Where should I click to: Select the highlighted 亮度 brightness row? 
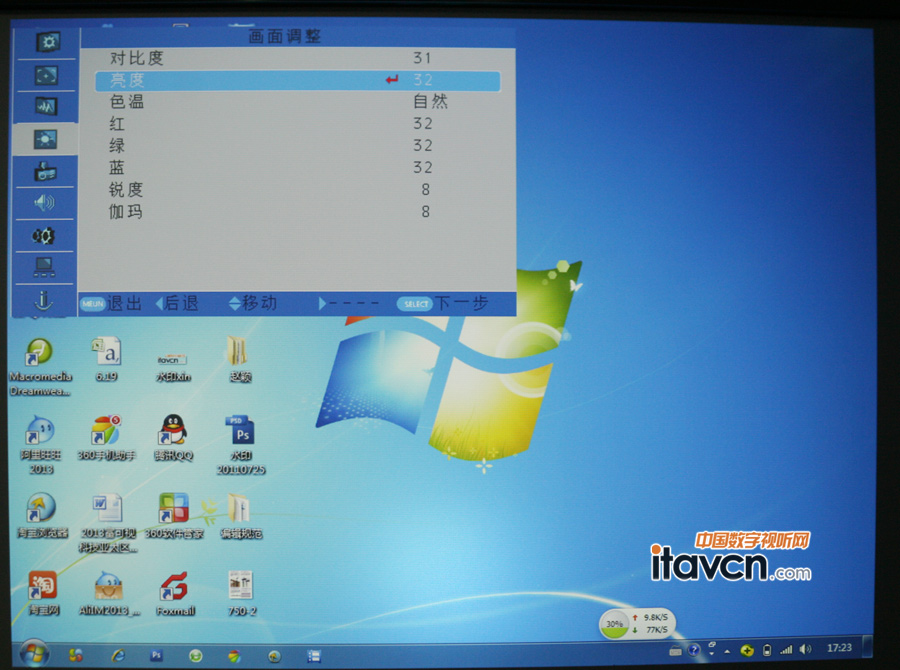297,80
